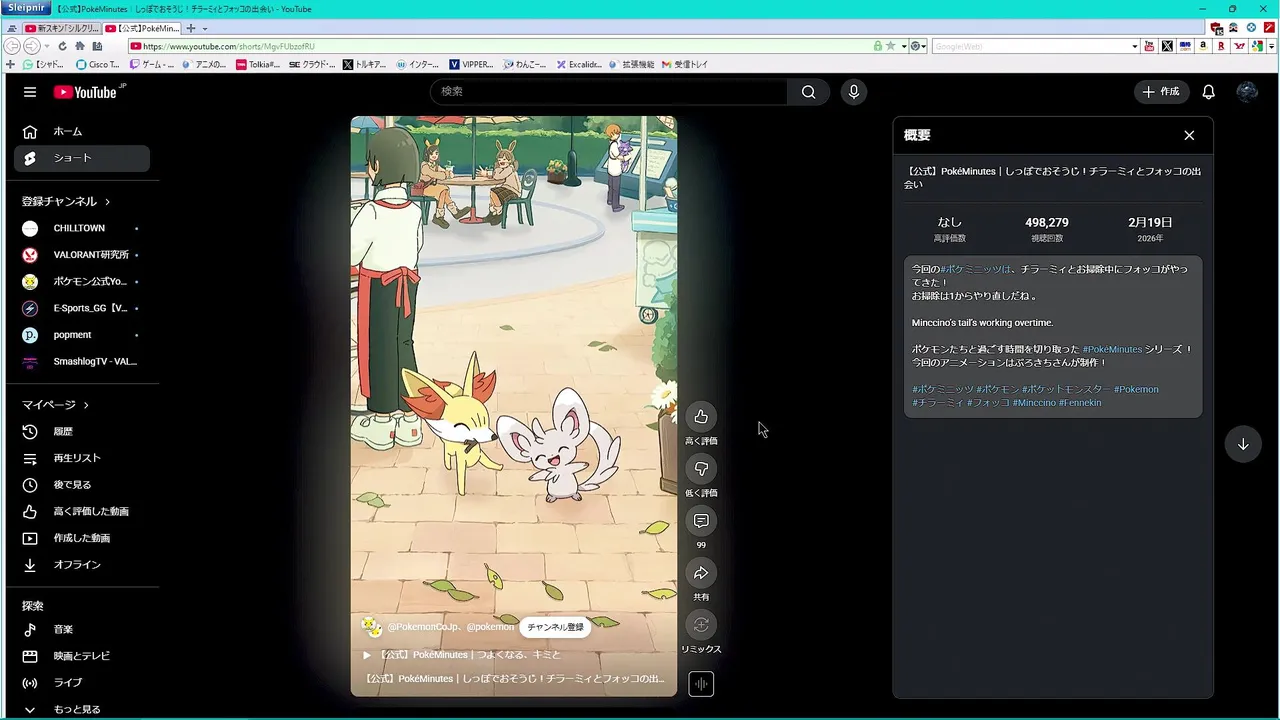The image size is (1280, 720).
Task: Click the X search toolbar icon
Action: coord(1167,46)
